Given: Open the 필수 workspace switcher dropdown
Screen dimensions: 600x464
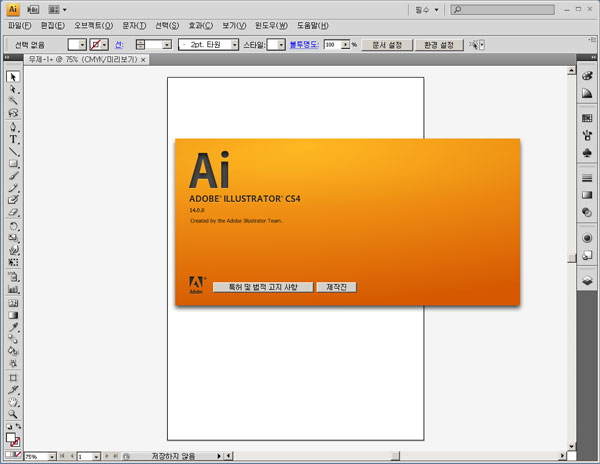Looking at the screenshot, I should coord(430,9).
